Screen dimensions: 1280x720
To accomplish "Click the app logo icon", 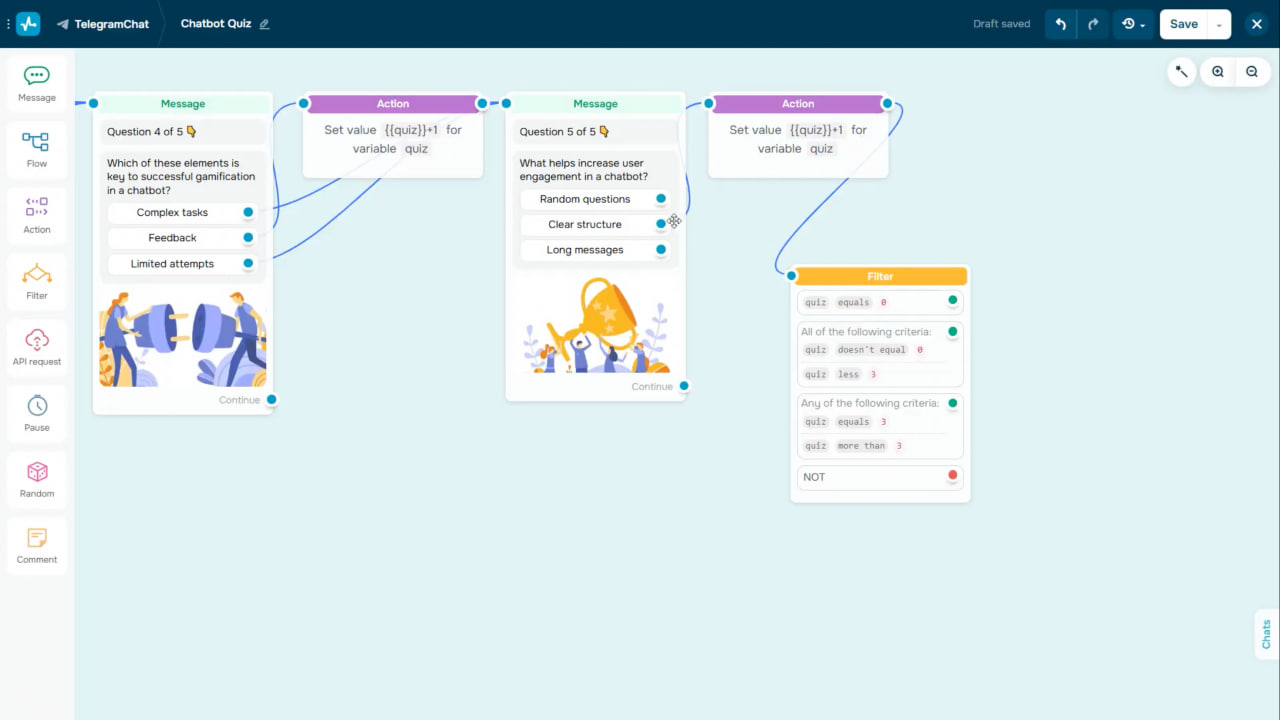I will tap(28, 24).
